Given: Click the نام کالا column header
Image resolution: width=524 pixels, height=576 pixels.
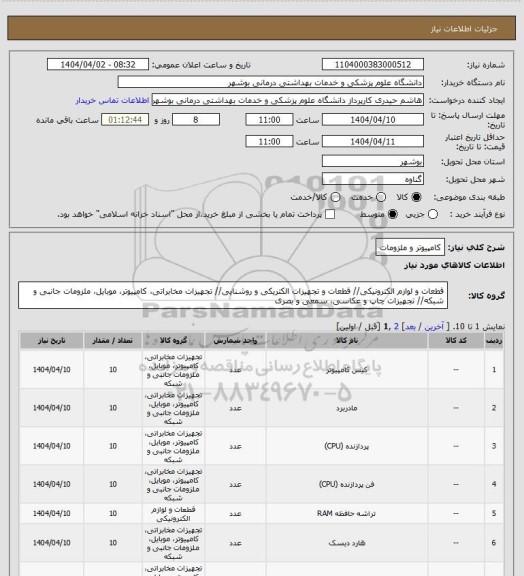Looking at the screenshot, I should pyautogui.click(x=347, y=341).
